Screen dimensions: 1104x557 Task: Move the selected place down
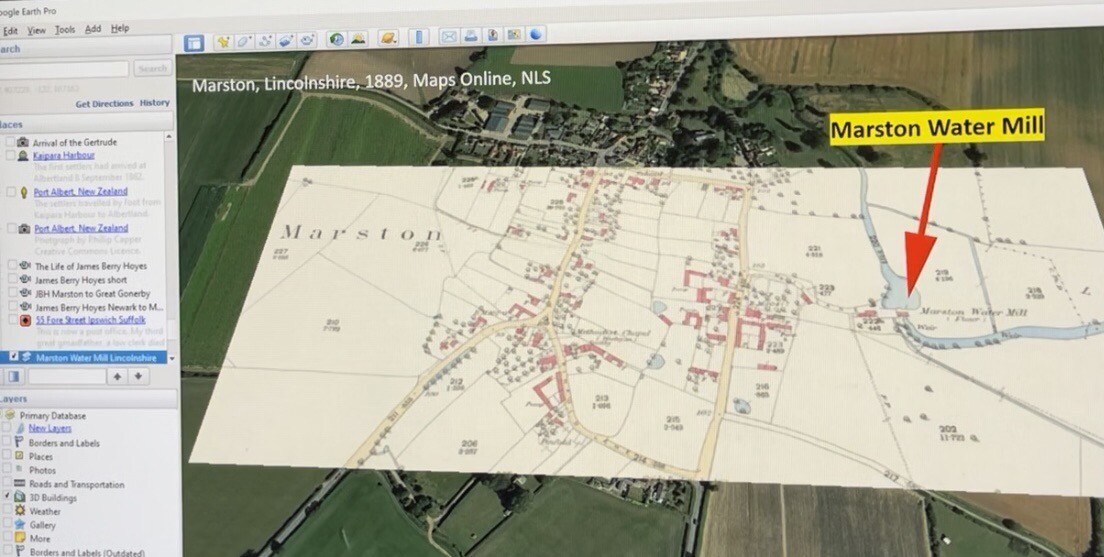[138, 377]
